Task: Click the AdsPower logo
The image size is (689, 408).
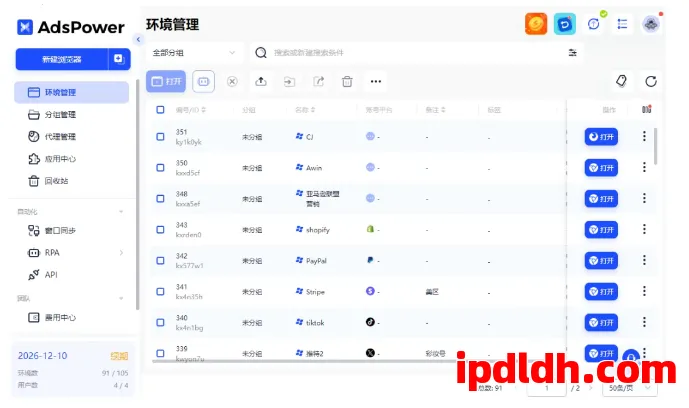Action: tap(71, 27)
